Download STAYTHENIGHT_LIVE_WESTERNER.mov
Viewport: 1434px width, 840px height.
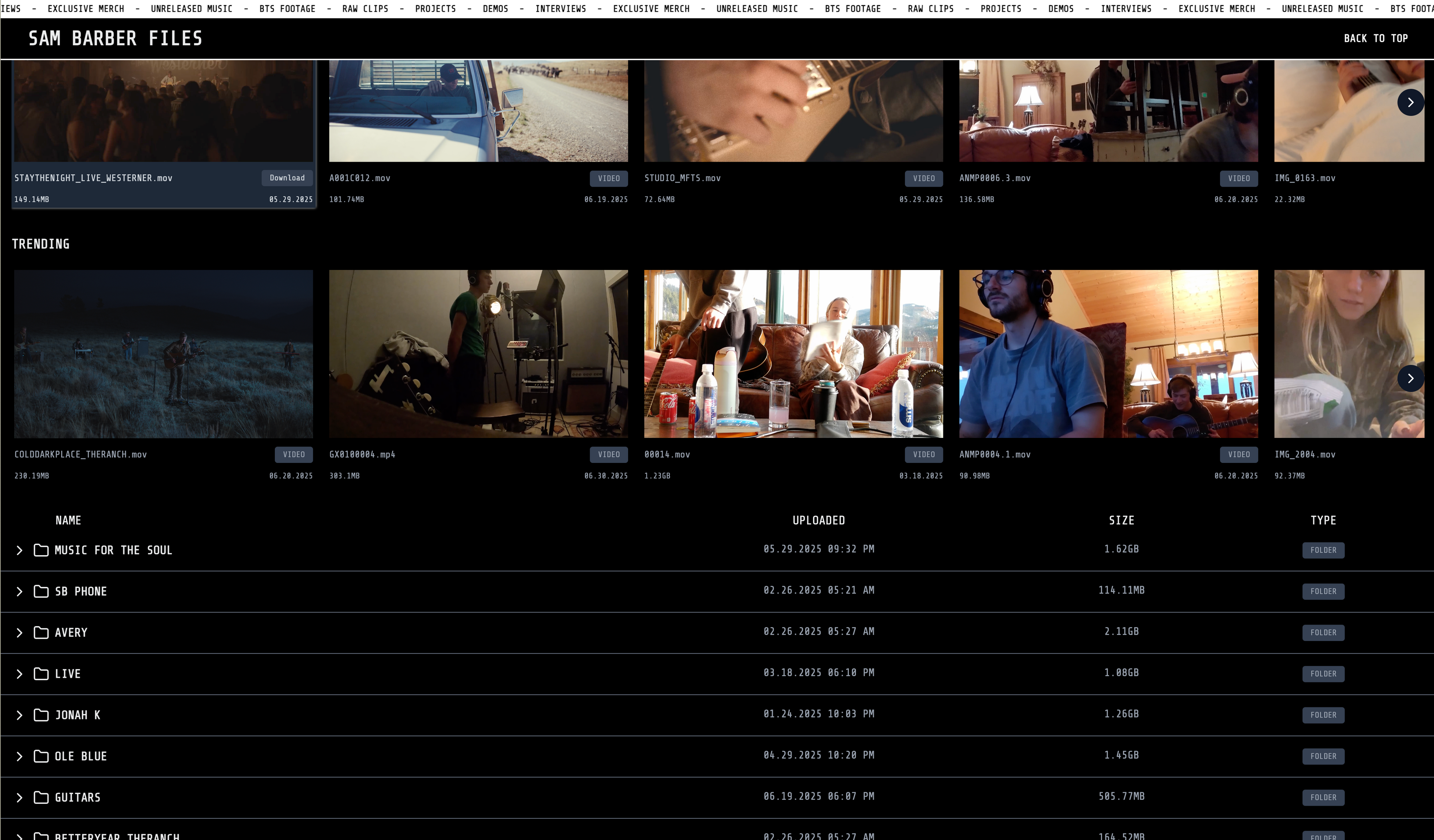click(287, 178)
